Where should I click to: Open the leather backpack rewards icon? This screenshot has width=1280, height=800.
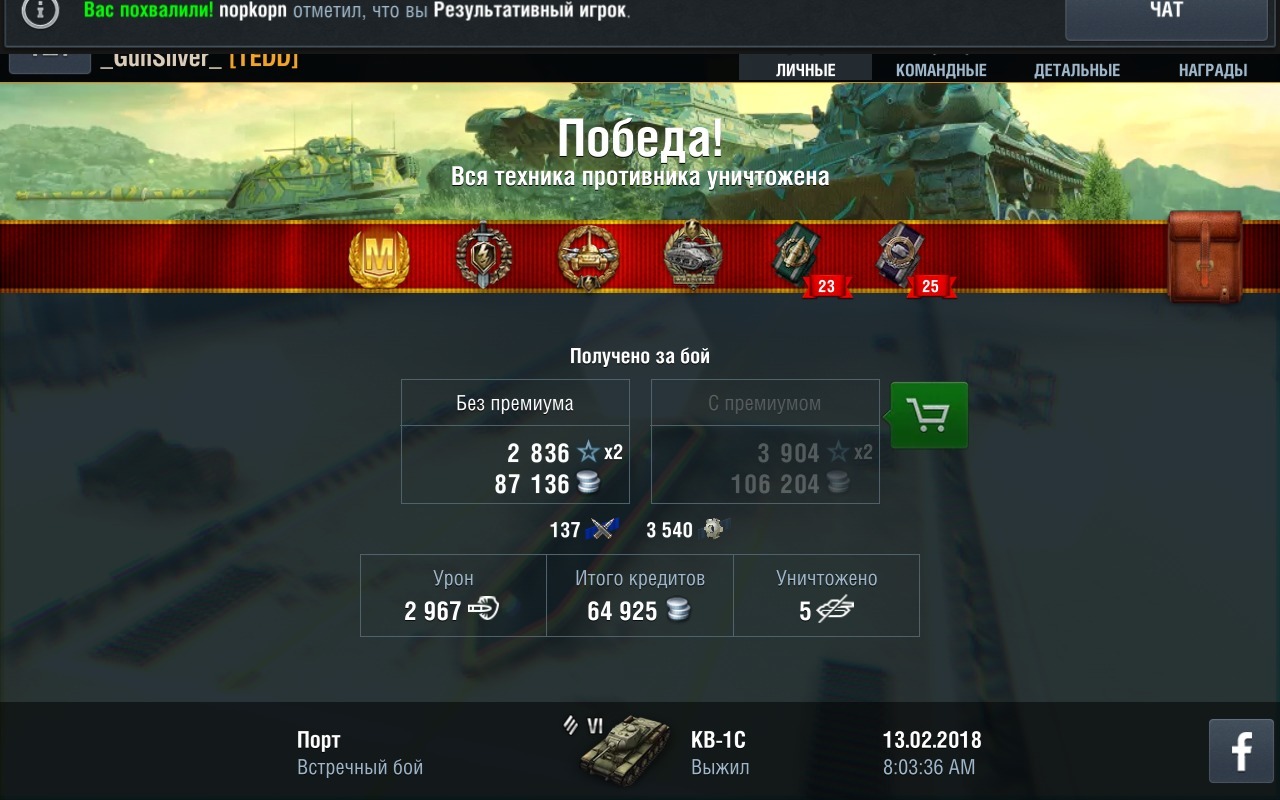pyautogui.click(x=1205, y=256)
